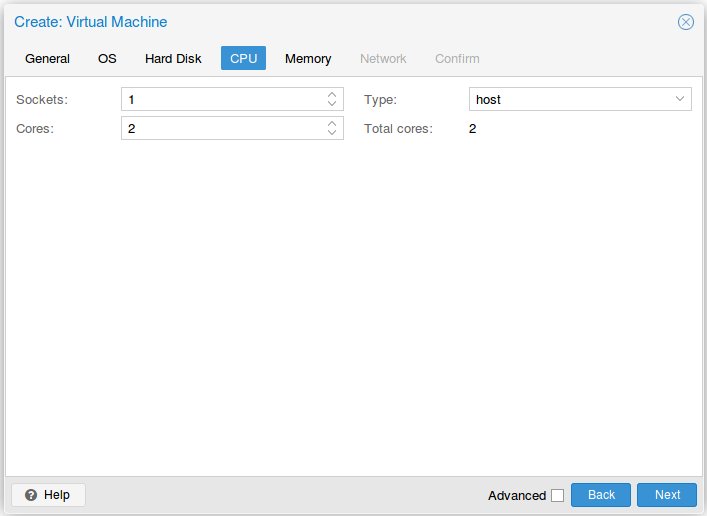The width and height of the screenshot is (707, 516).
Task: Click the Confirm tab
Action: coord(457,59)
